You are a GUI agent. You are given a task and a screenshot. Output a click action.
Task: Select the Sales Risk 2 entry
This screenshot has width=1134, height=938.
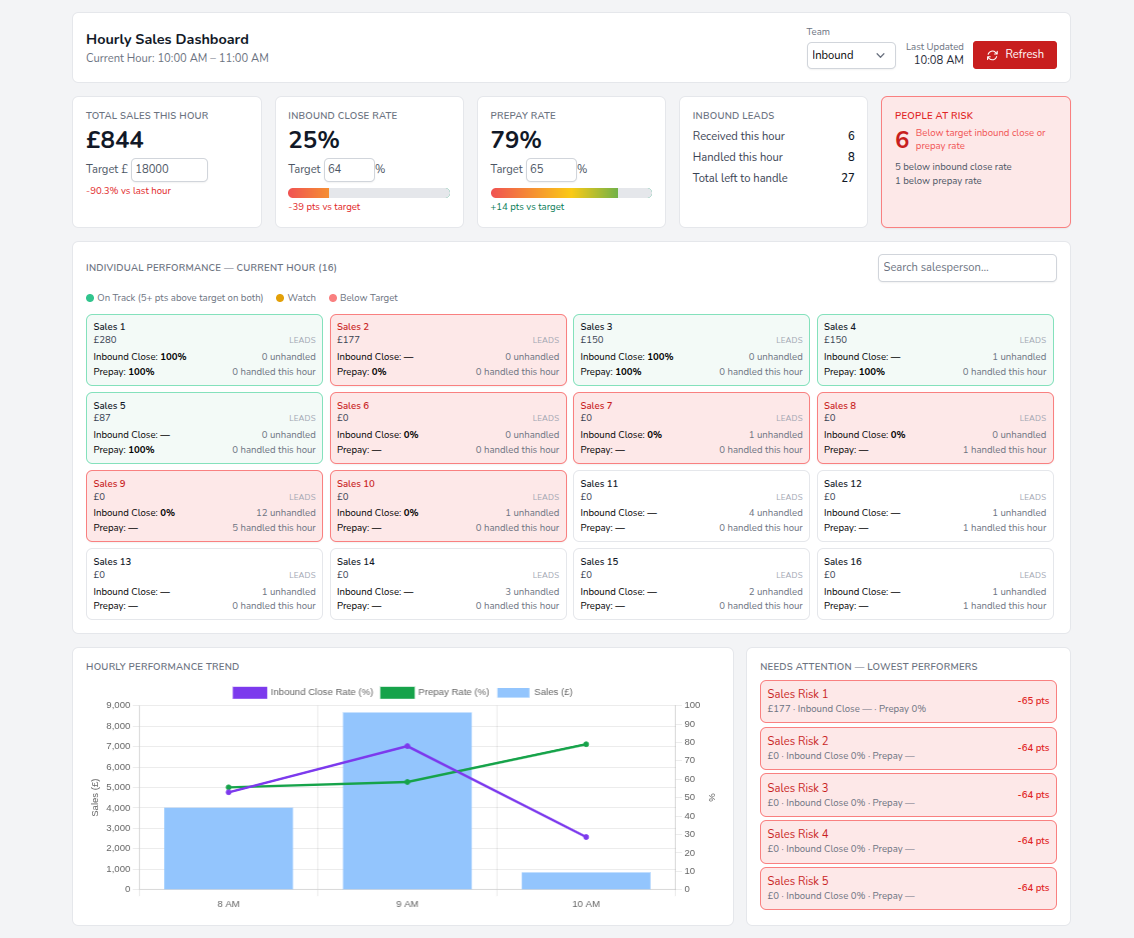click(x=908, y=749)
